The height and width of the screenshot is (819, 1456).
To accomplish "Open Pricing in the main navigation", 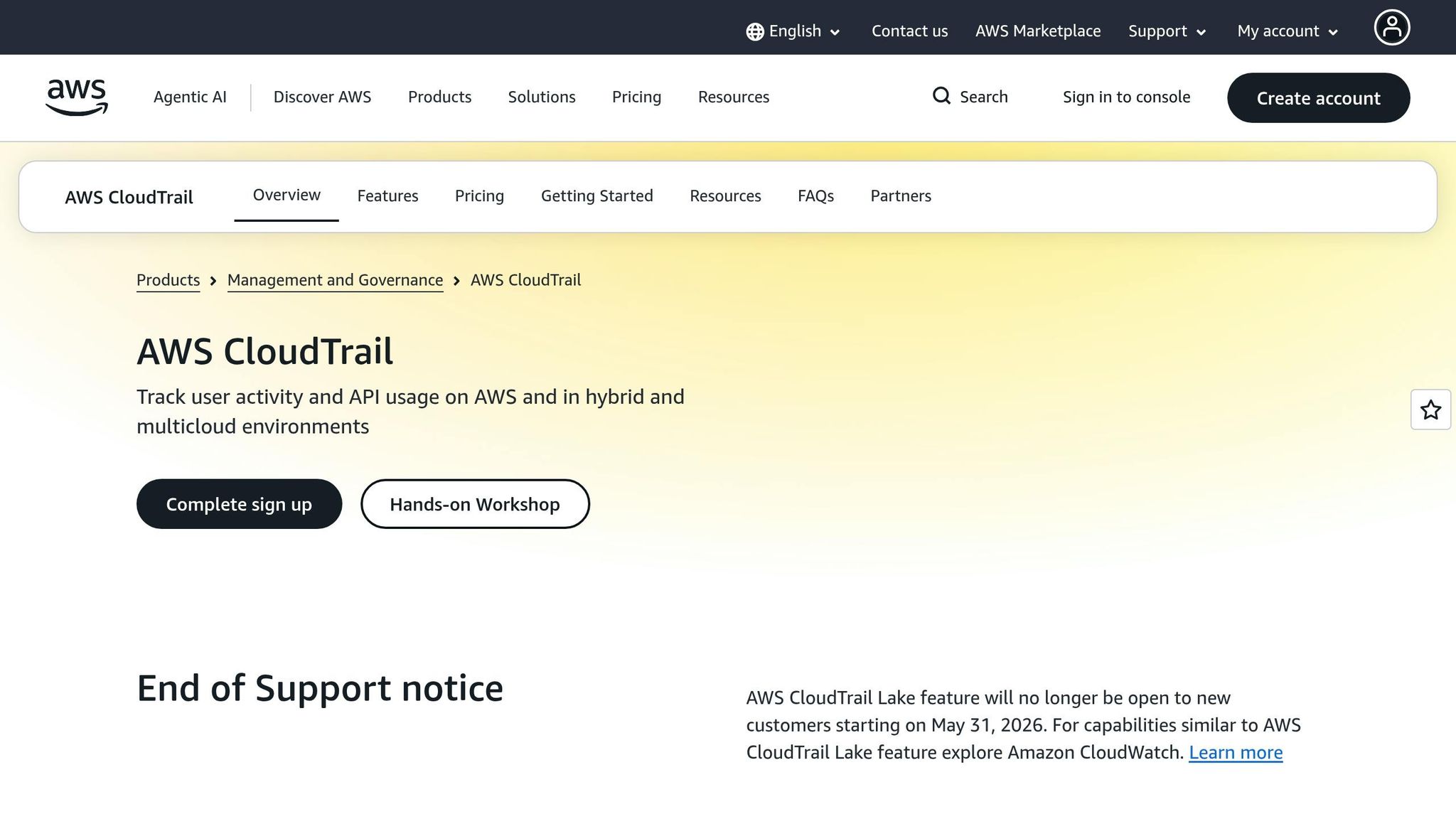I will 636,97.
